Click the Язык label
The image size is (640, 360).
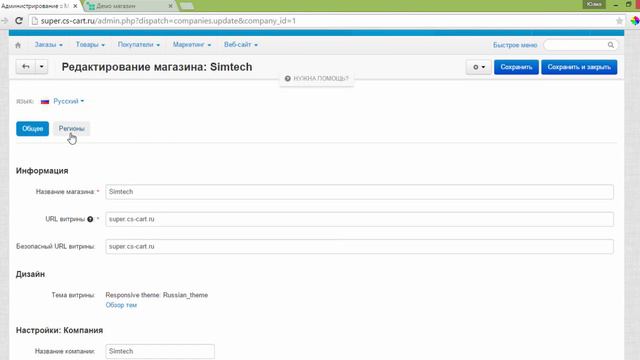[x=25, y=101]
